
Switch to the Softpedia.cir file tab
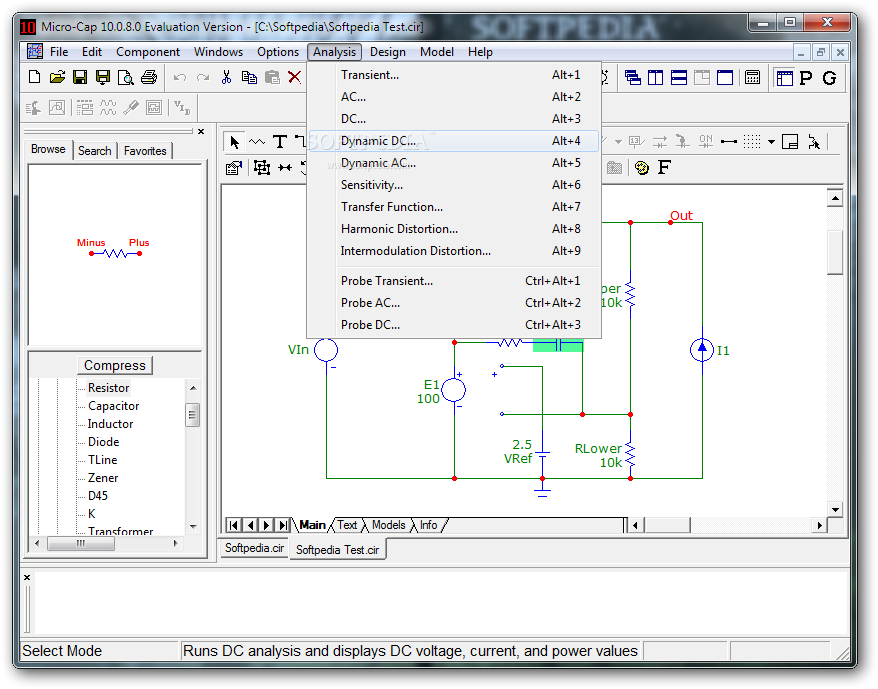[x=254, y=548]
